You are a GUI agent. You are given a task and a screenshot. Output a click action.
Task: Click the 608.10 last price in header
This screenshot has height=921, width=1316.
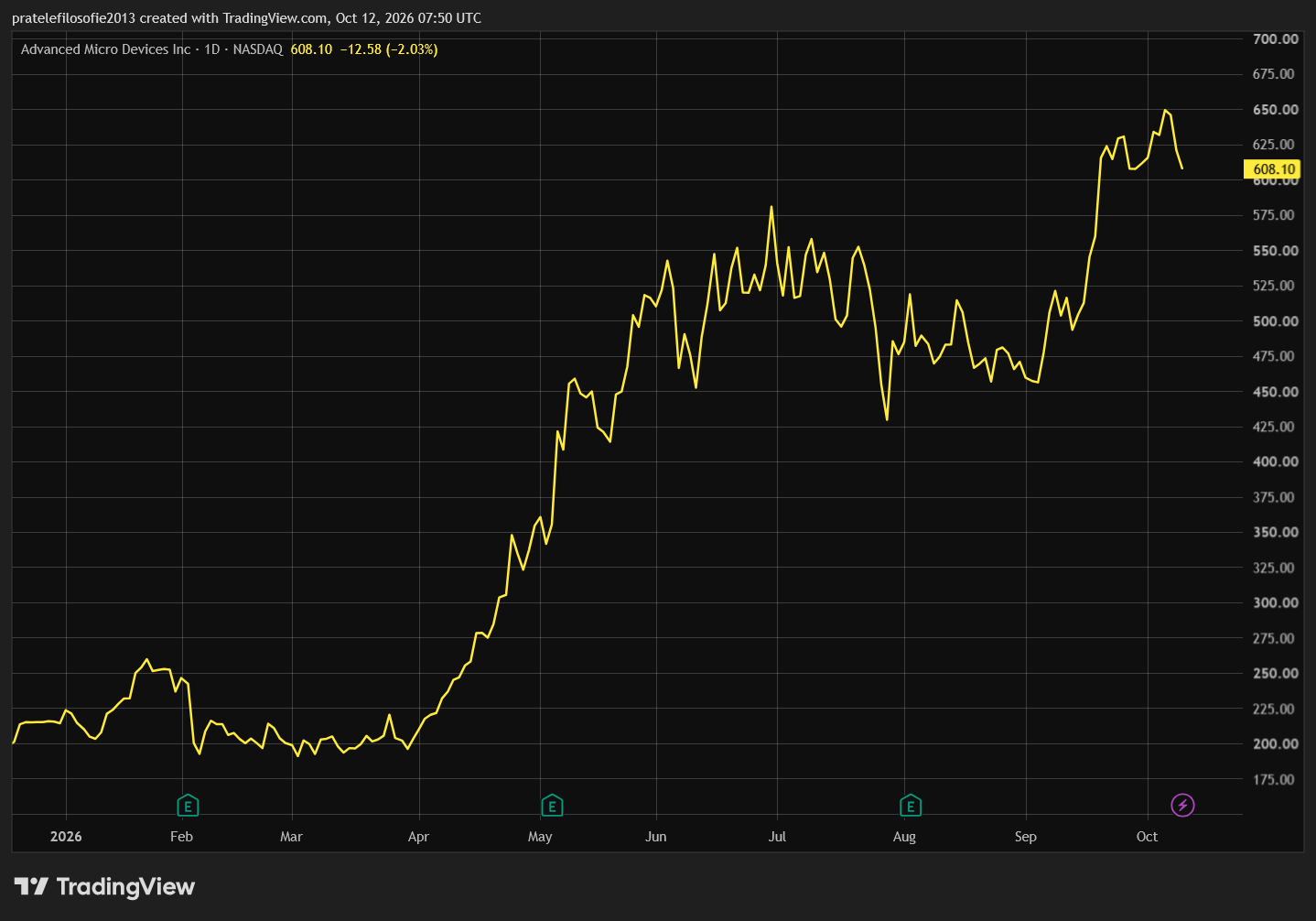pos(311,49)
